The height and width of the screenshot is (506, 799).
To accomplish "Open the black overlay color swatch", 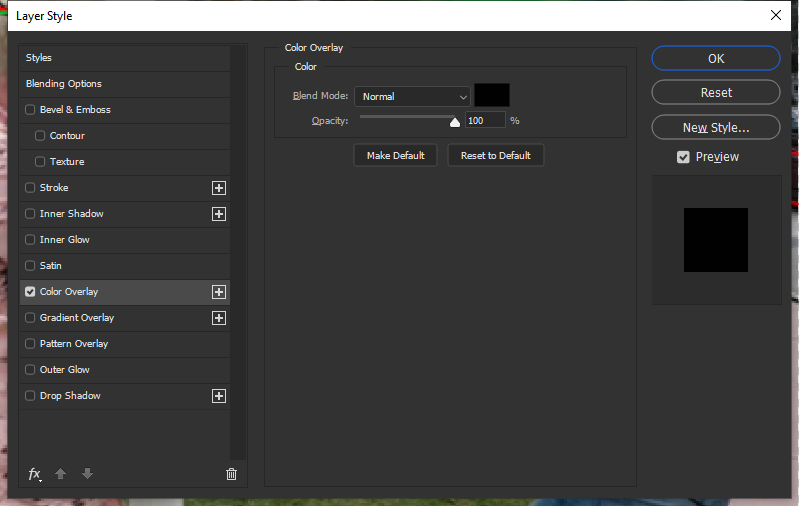I will (x=492, y=95).
